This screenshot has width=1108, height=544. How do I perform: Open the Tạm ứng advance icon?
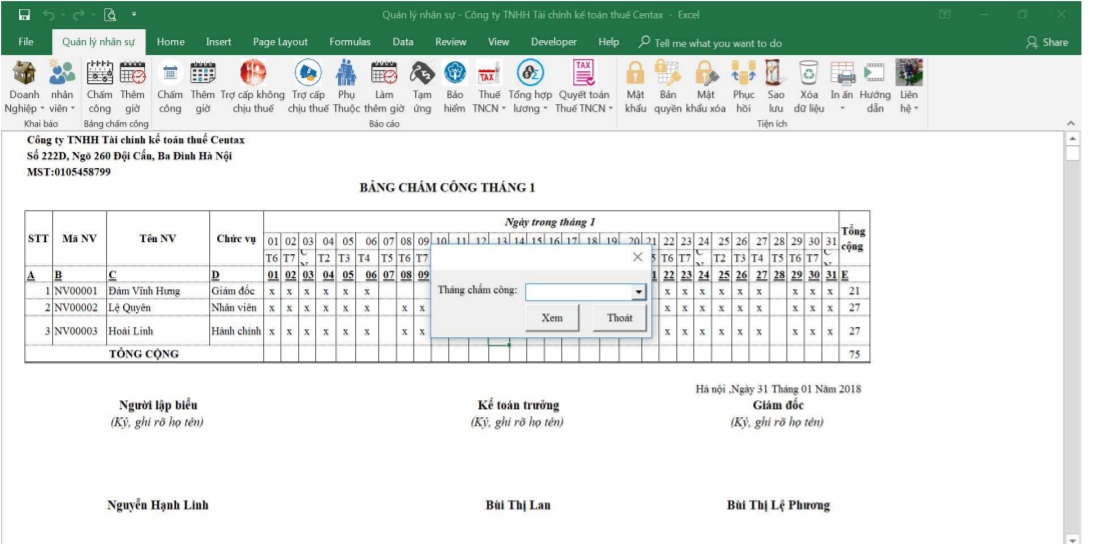(x=422, y=74)
